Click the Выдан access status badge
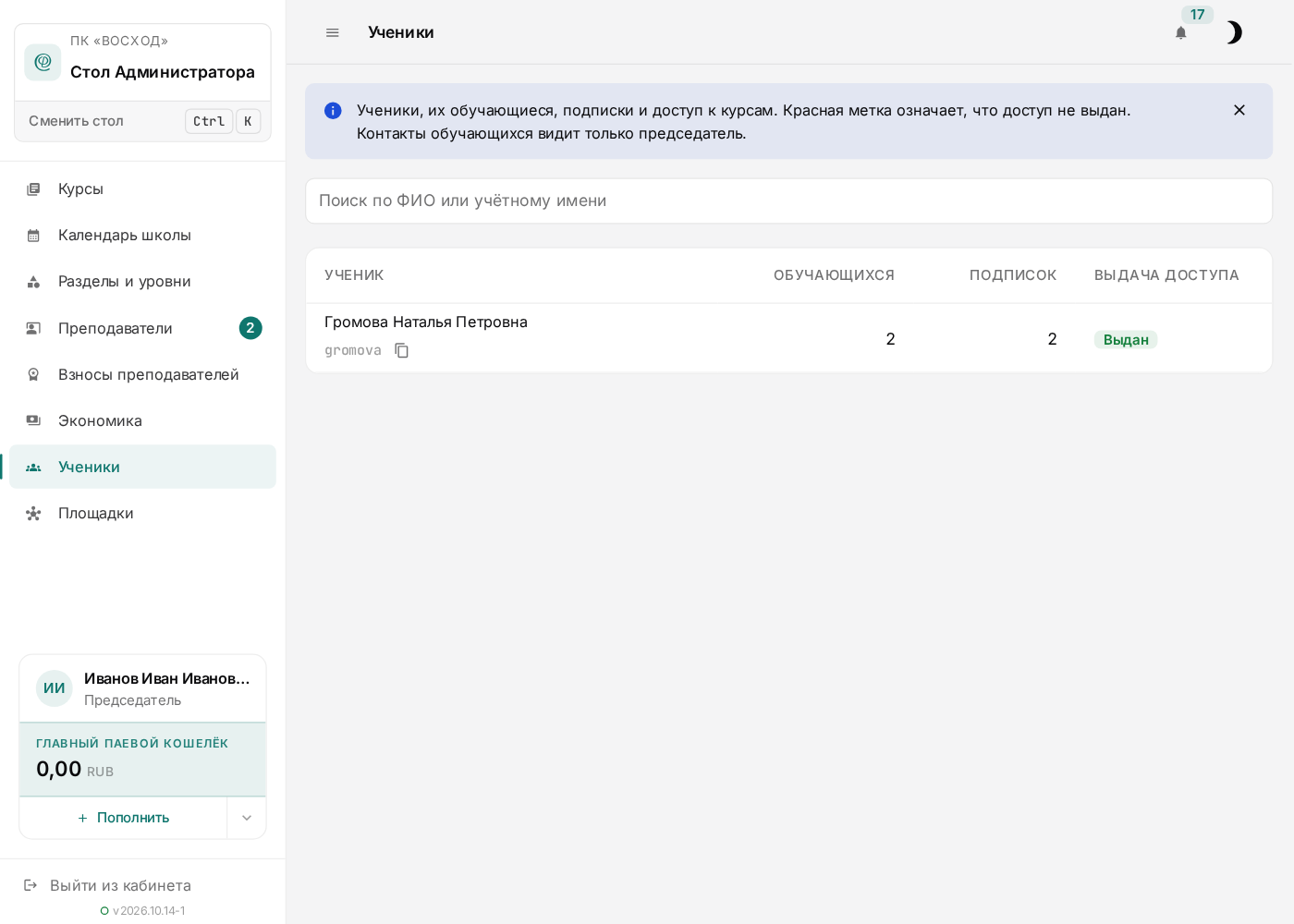 1126,340
